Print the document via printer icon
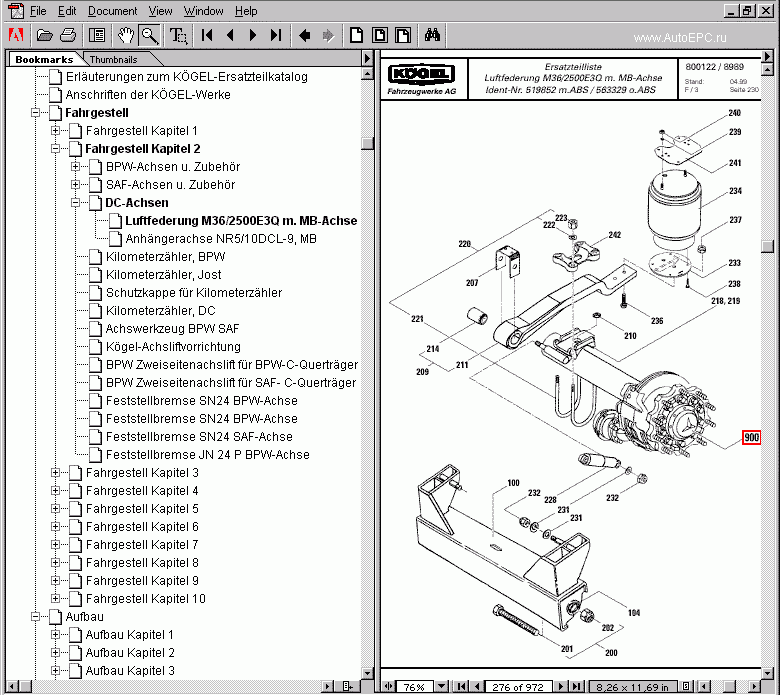780x695 pixels. pyautogui.click(x=68, y=35)
